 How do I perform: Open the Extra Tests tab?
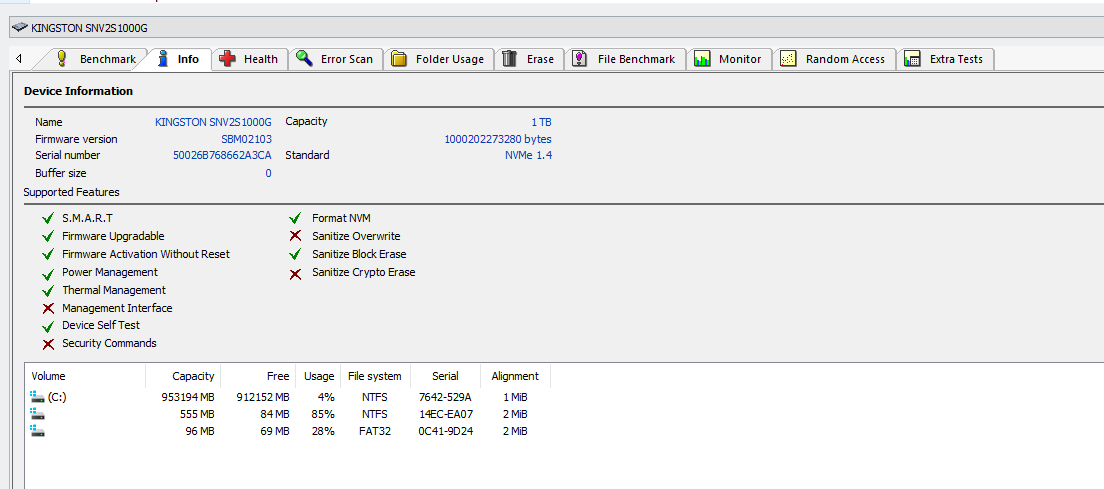coord(946,59)
